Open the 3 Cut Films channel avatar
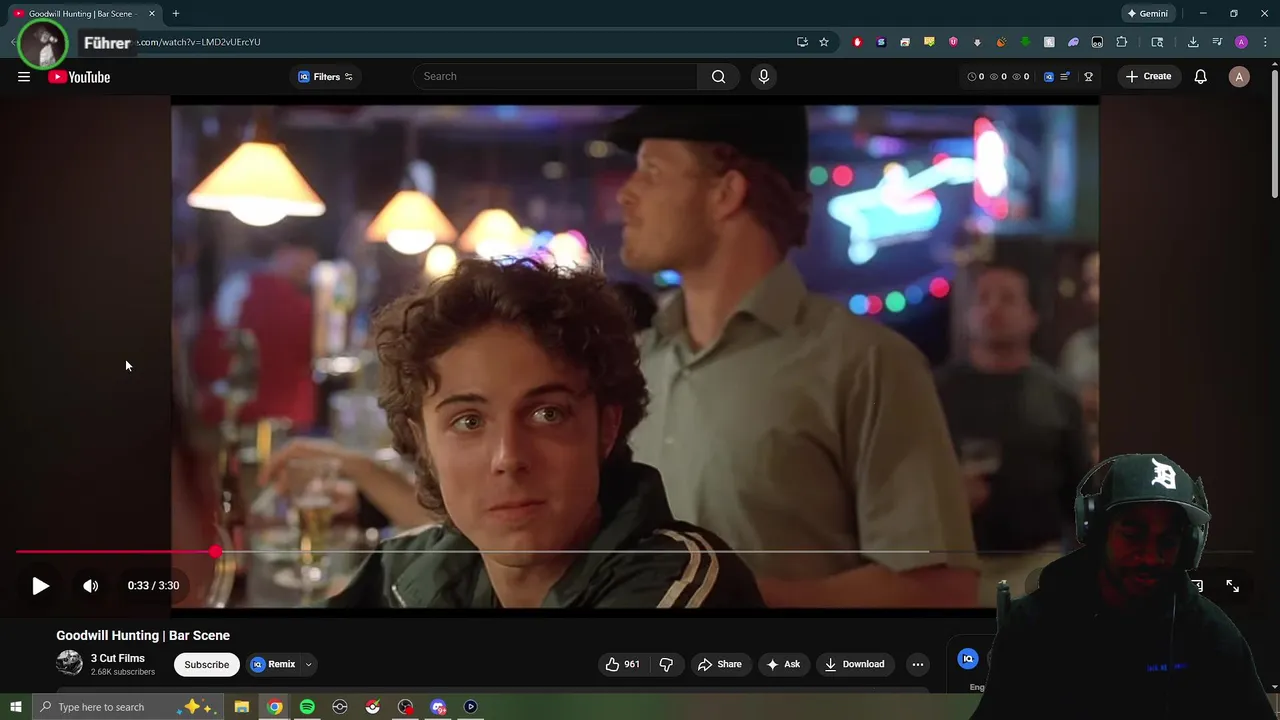Viewport: 1280px width, 720px height. click(x=69, y=663)
